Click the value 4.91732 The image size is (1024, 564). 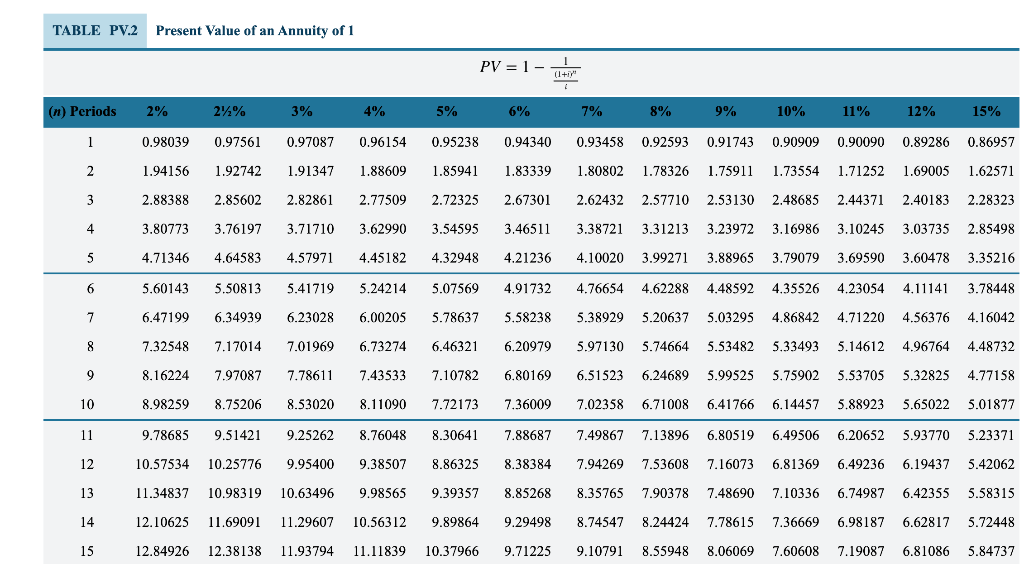[x=528, y=289]
